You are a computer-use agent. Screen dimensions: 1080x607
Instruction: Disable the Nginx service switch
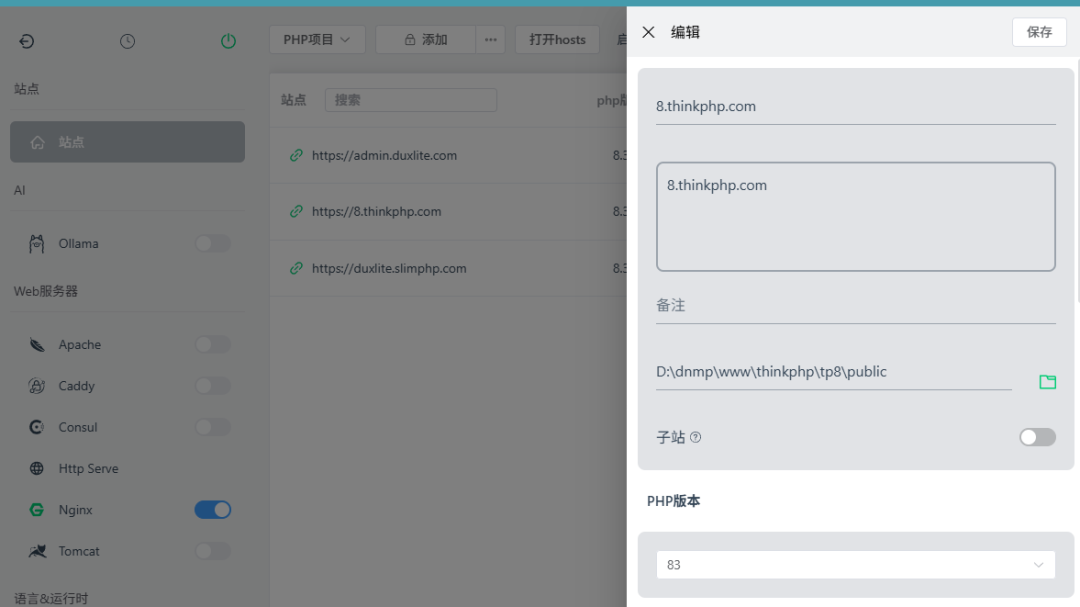point(213,510)
